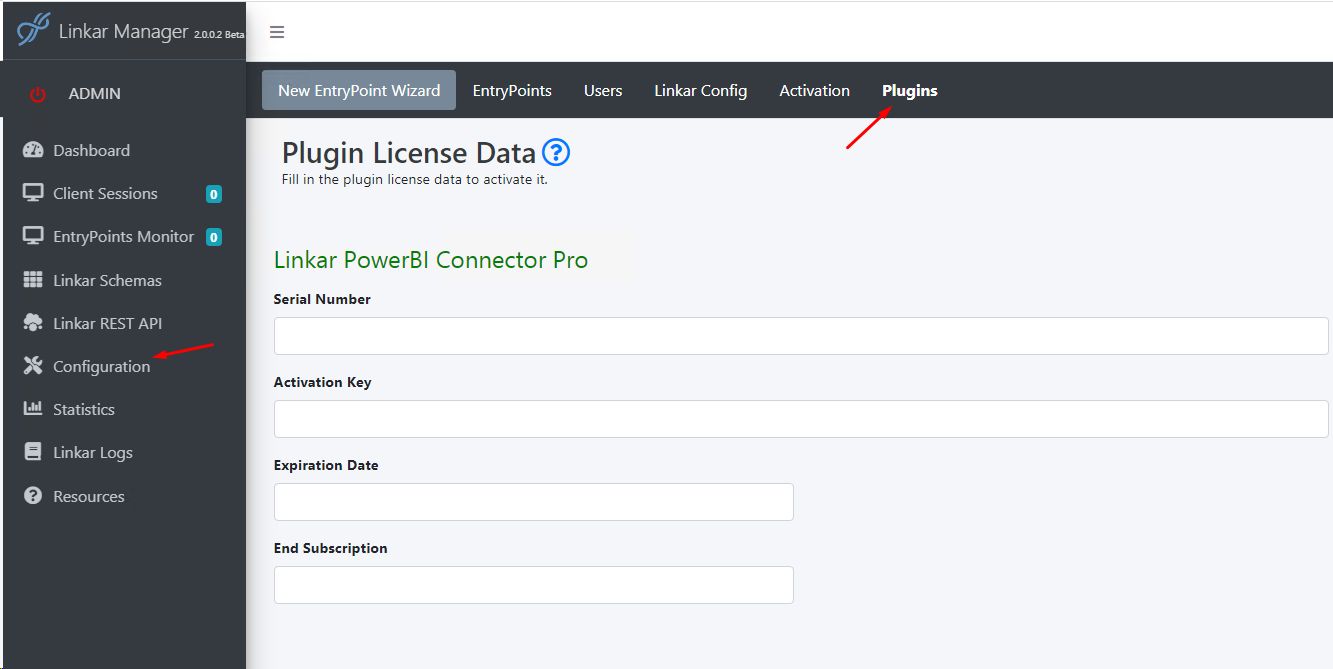Image resolution: width=1333 pixels, height=669 pixels.
Task: Click the Linkar PowerBI Connector Pro heading
Action: pos(431,260)
